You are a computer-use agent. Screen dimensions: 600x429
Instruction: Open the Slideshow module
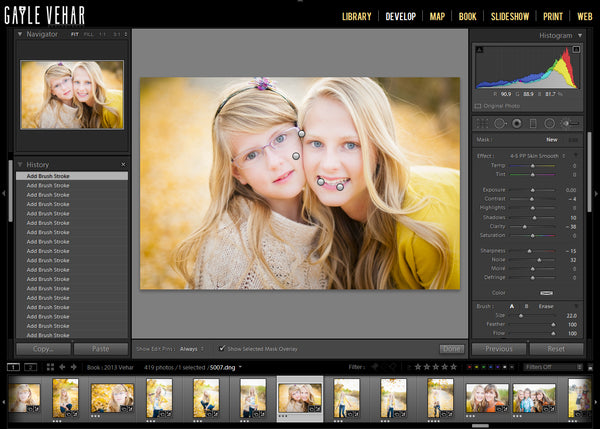(510, 16)
